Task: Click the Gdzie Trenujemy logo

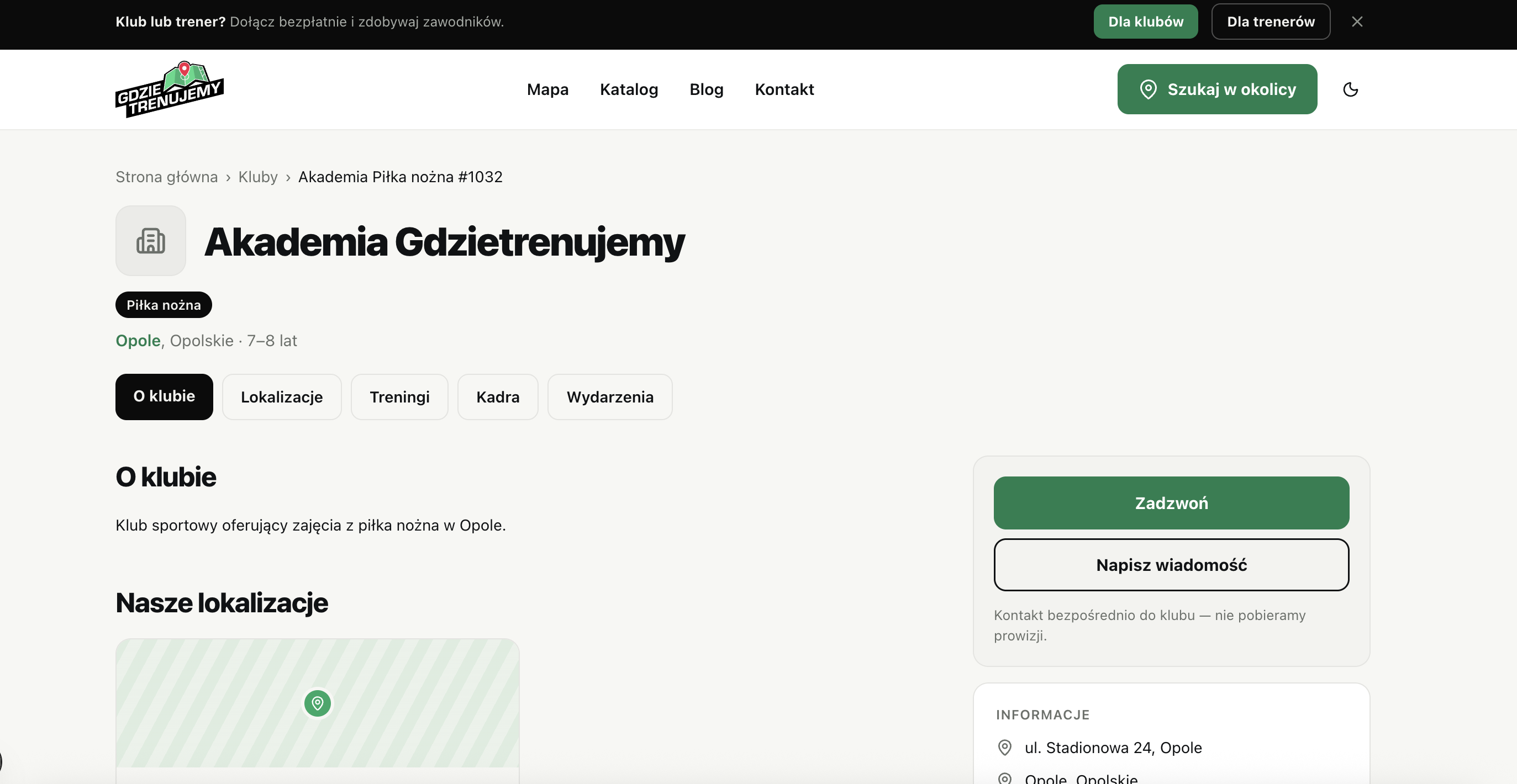Action: tap(170, 89)
